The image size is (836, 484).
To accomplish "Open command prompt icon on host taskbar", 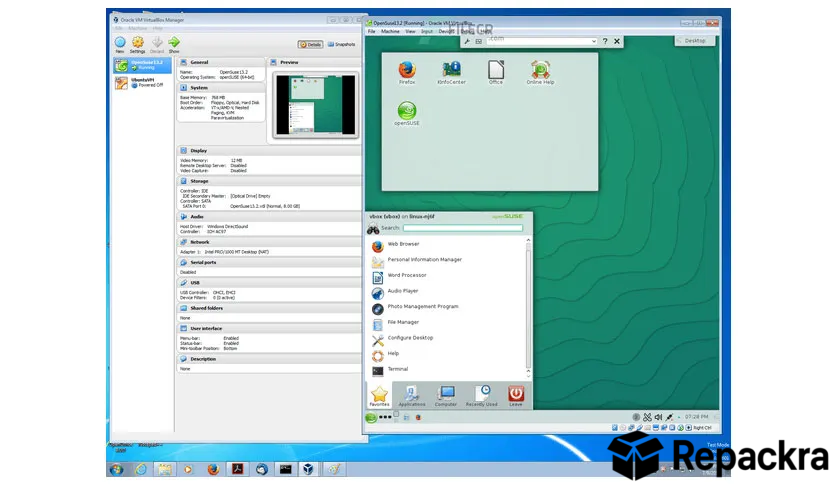I will pos(285,469).
